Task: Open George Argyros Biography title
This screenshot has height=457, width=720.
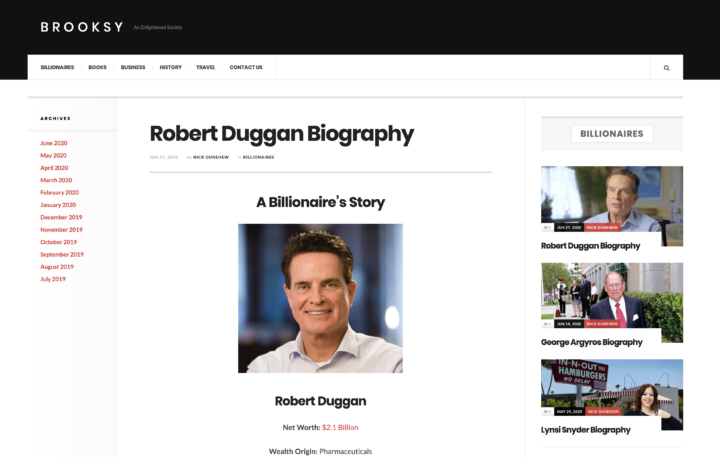Action: click(591, 343)
